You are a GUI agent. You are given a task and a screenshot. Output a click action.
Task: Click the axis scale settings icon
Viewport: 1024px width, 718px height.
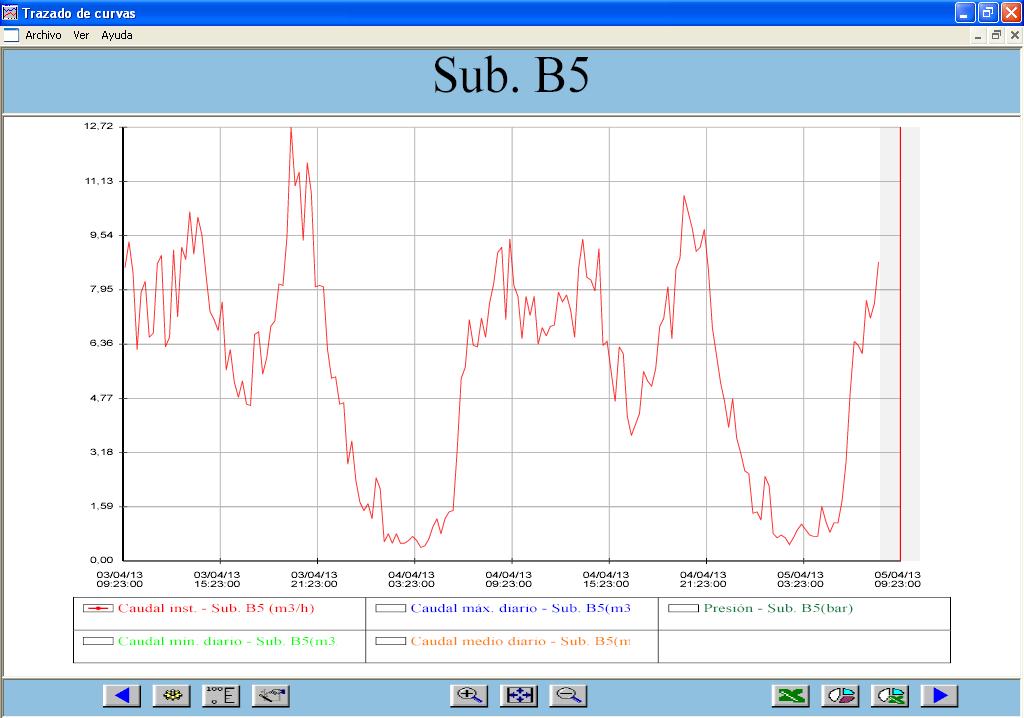click(x=221, y=696)
